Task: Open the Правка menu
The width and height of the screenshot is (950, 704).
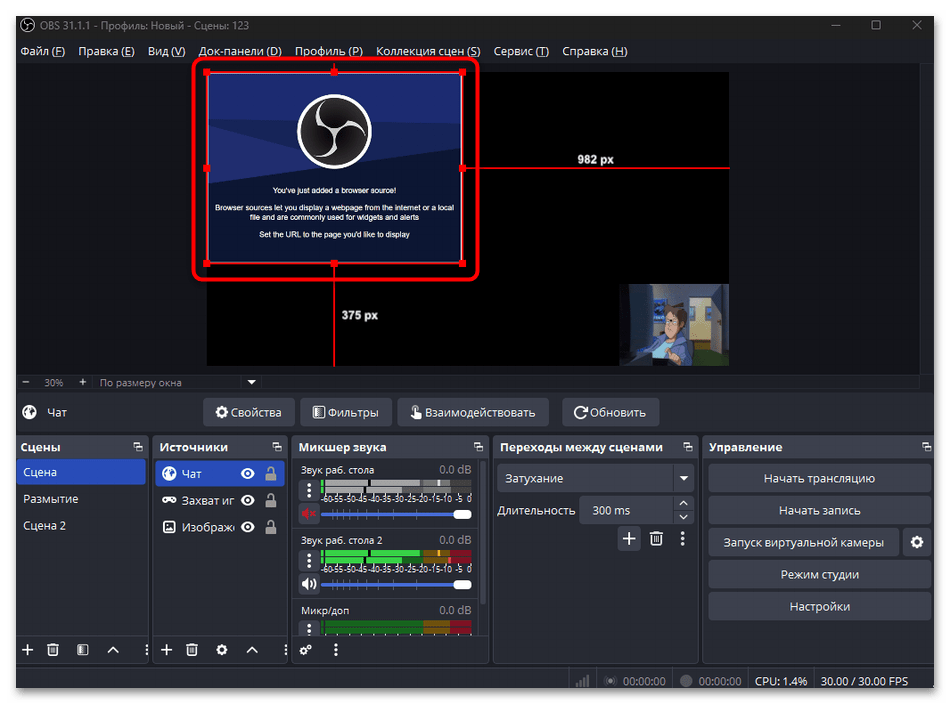Action: [106, 51]
